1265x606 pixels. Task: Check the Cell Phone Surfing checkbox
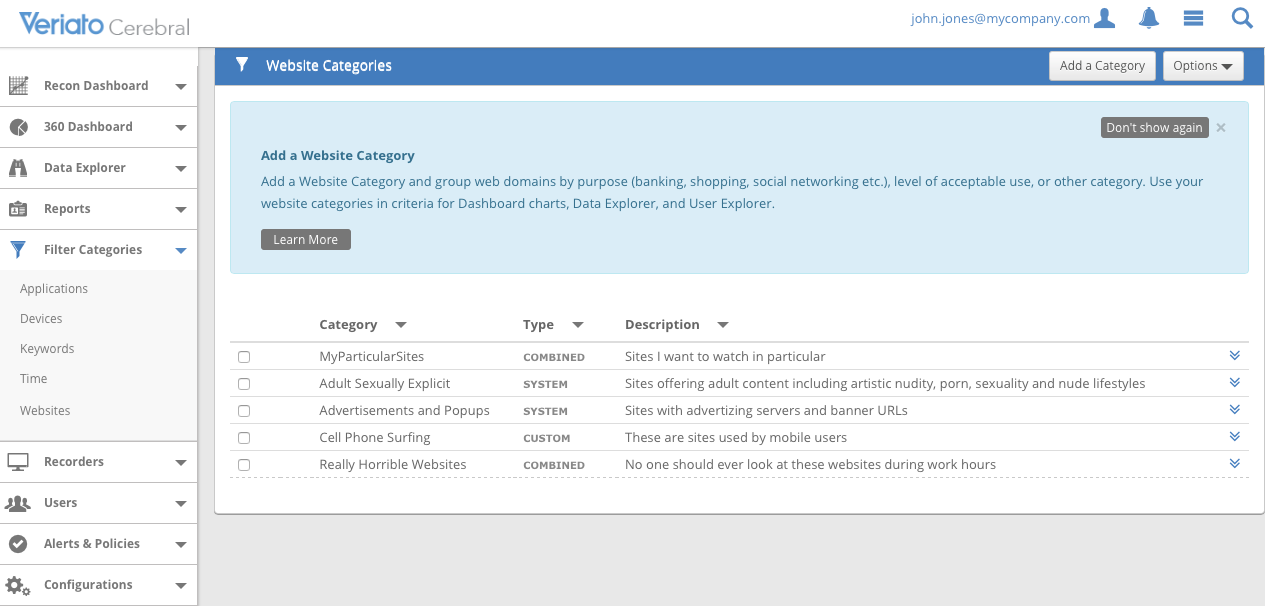(244, 438)
